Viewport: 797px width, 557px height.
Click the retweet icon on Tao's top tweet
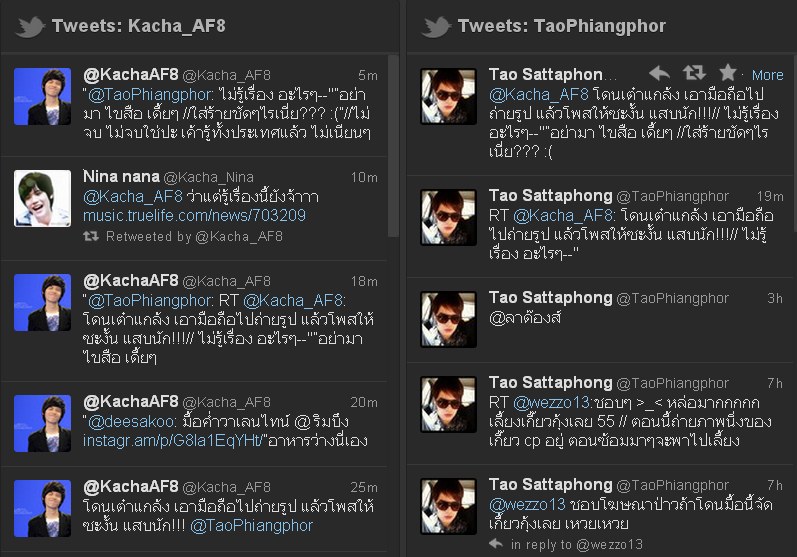click(694, 73)
